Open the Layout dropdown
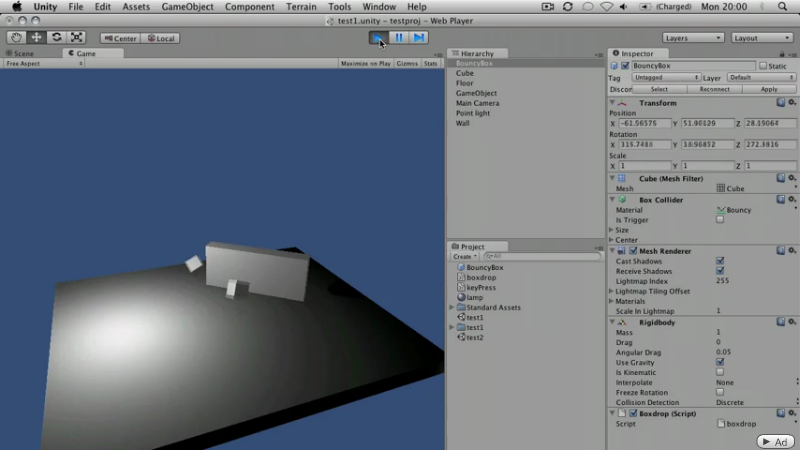 (x=762, y=38)
